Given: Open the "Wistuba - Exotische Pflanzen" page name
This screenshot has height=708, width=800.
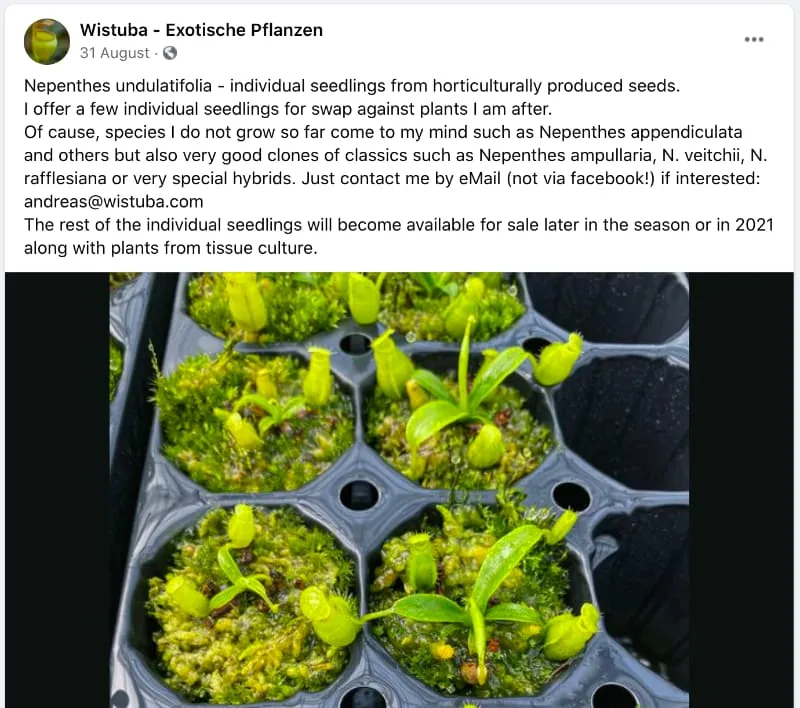Looking at the screenshot, I should click(201, 30).
